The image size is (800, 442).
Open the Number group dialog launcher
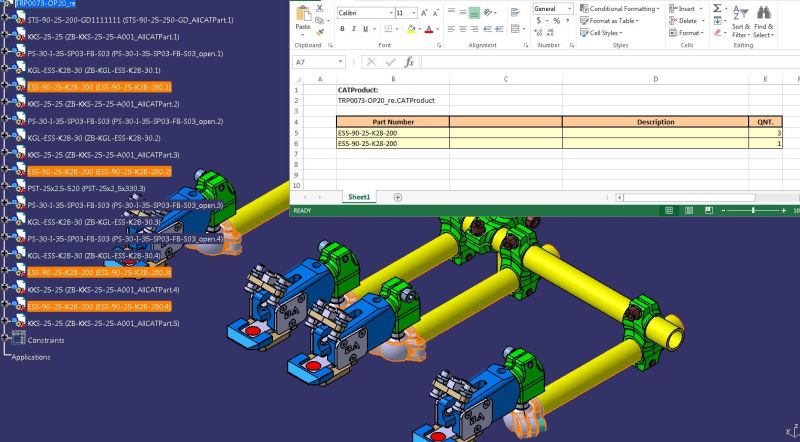pos(571,45)
